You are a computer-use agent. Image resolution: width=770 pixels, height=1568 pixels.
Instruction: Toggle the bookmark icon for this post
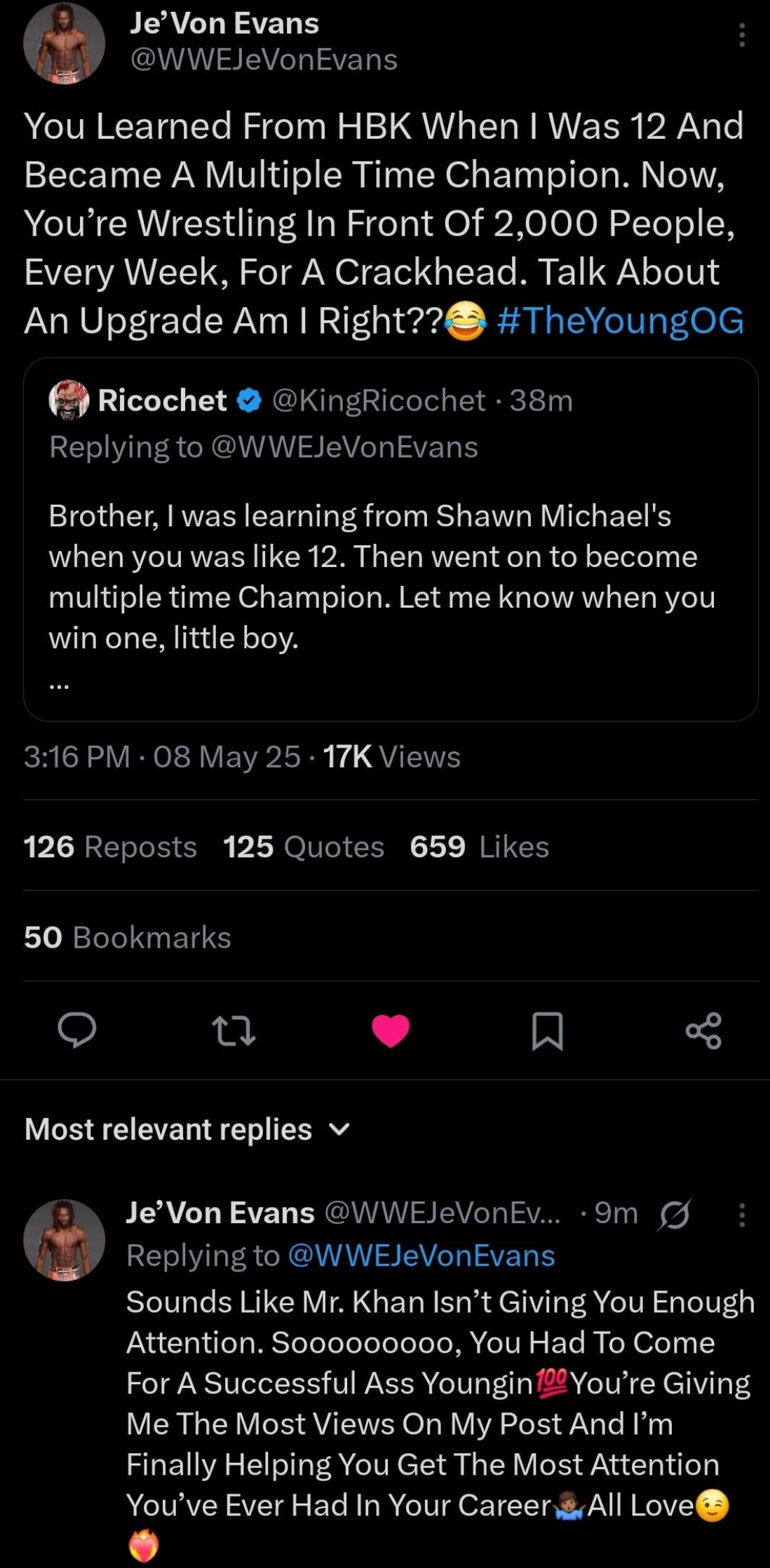547,1030
